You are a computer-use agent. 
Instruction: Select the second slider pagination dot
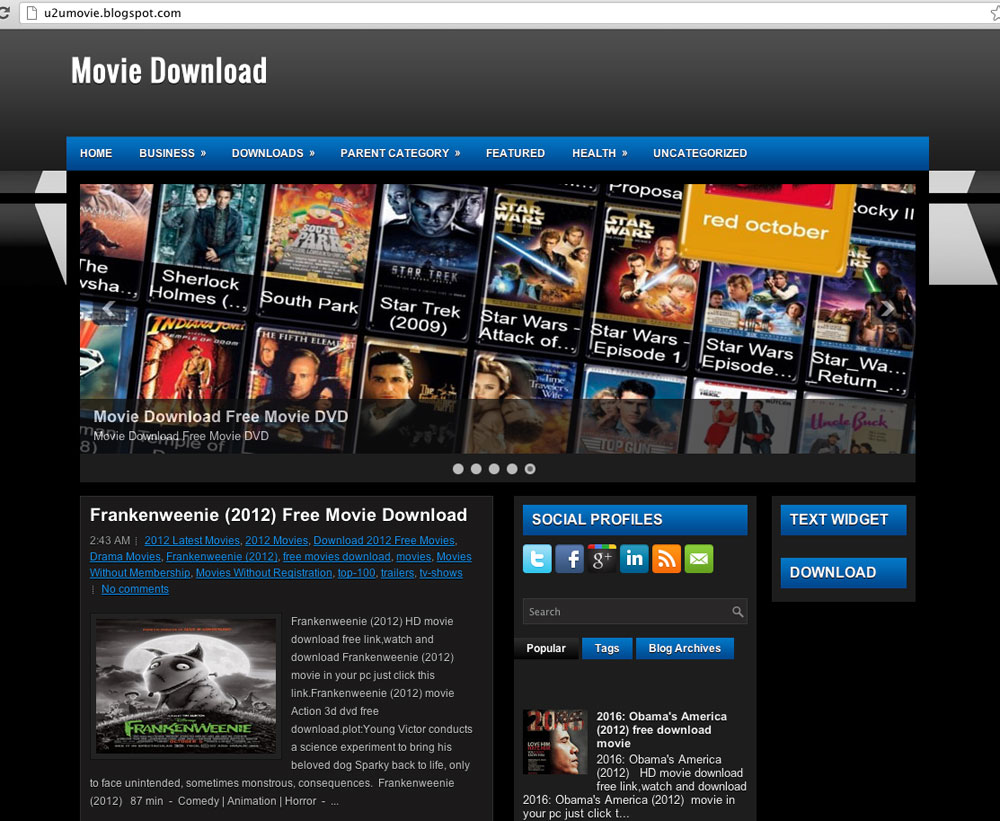point(476,469)
